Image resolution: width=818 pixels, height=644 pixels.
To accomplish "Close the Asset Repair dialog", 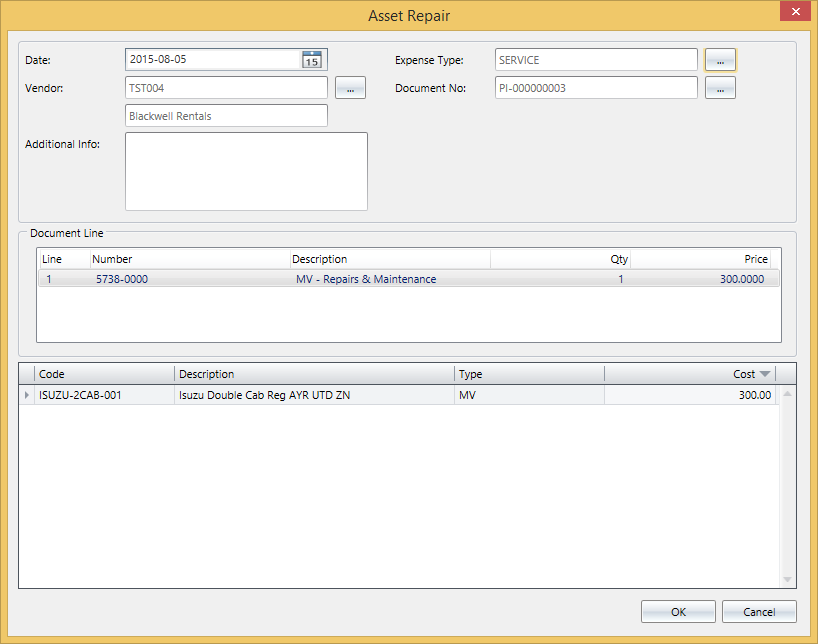I will tap(795, 12).
